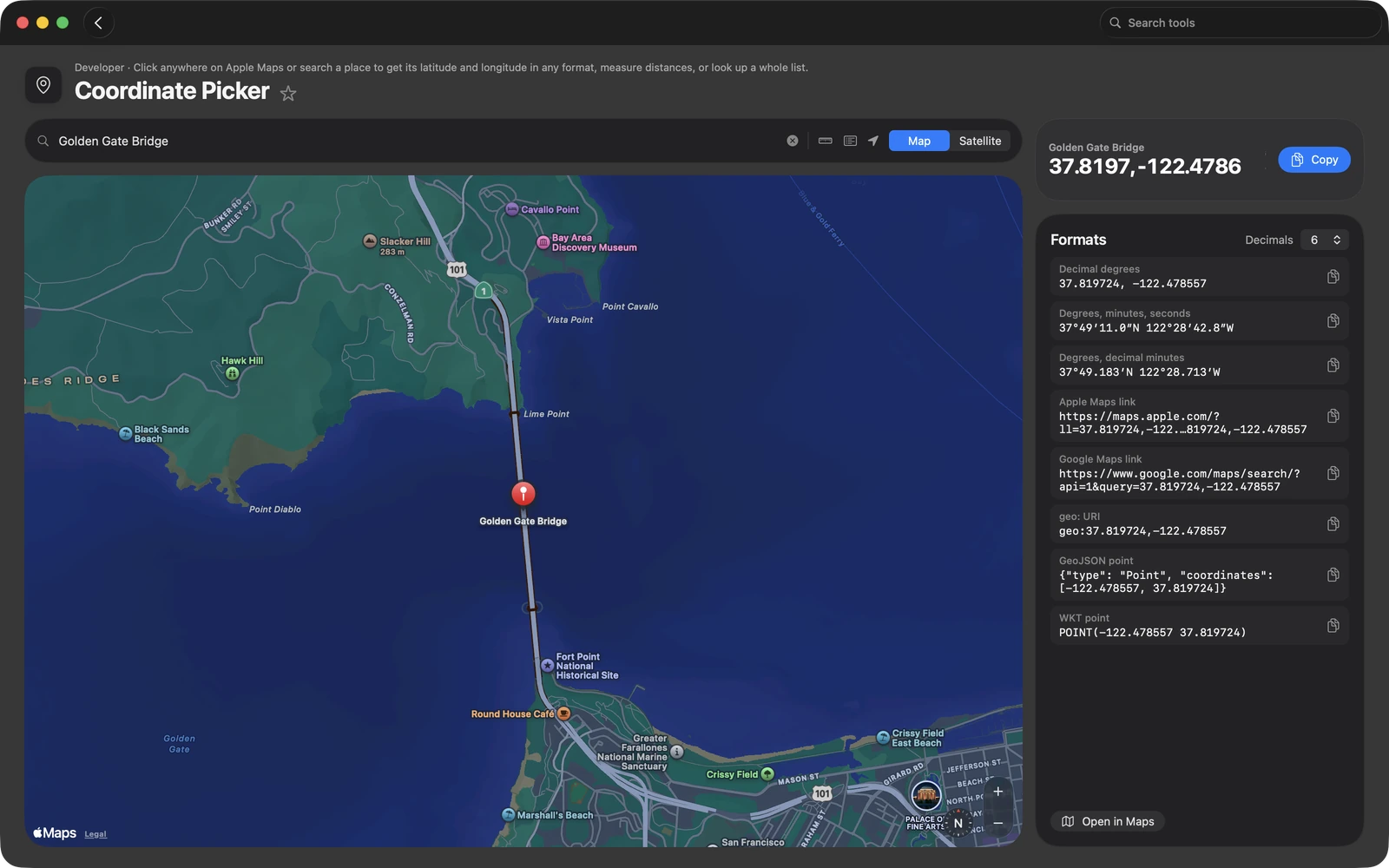The height and width of the screenshot is (868, 1389).
Task: Click the Greater Farallones Sanctuary marker
Action: (677, 752)
